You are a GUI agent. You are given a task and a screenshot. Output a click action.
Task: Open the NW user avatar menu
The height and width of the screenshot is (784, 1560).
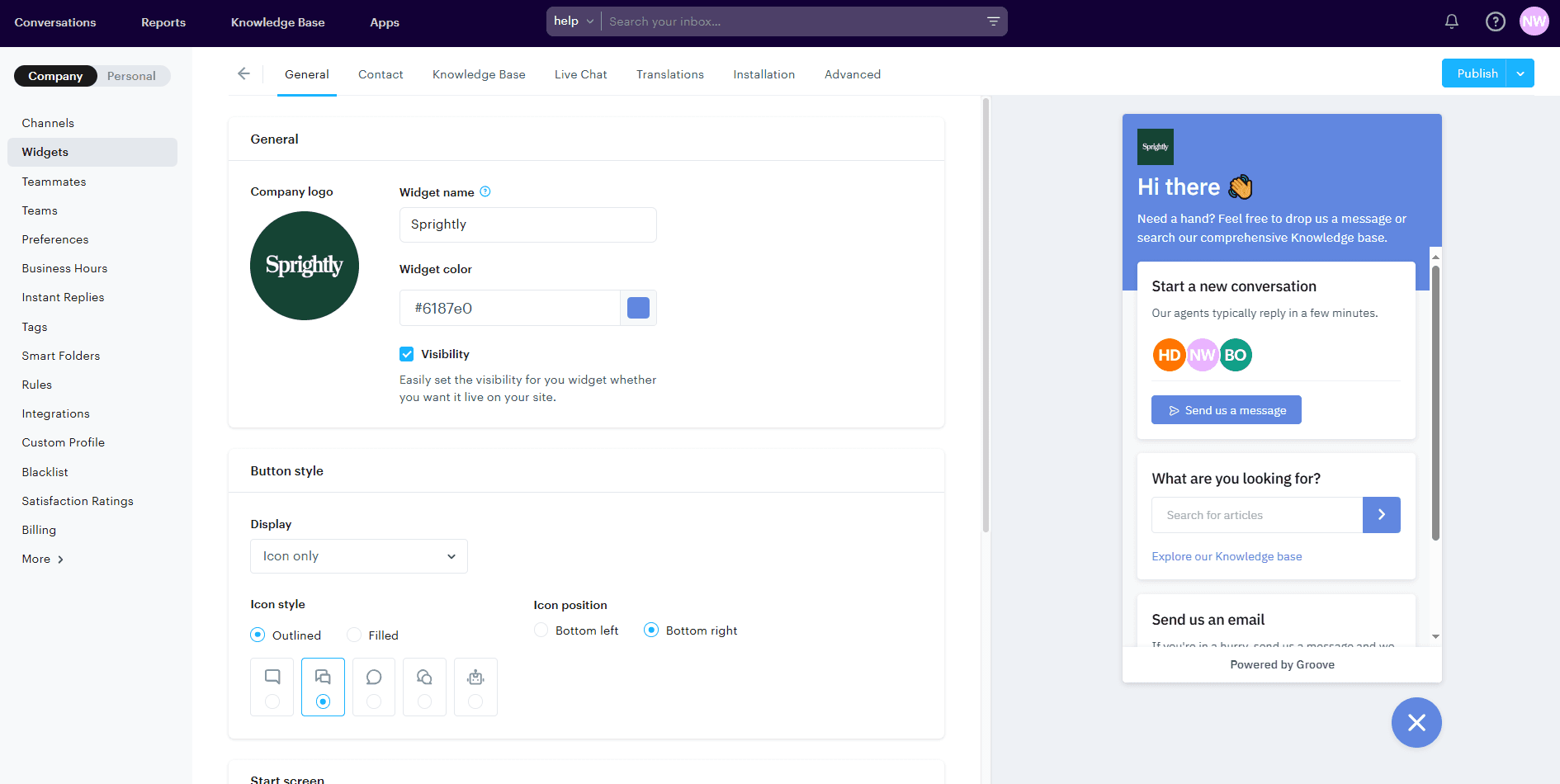[1534, 21]
